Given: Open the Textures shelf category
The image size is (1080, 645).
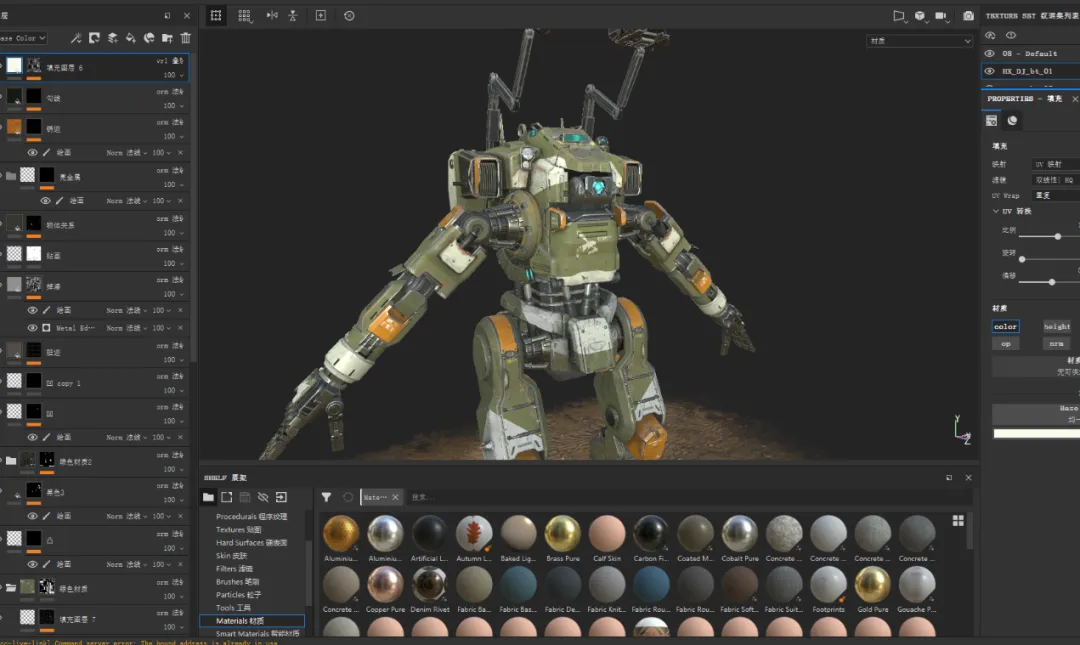Looking at the screenshot, I should click(237, 530).
